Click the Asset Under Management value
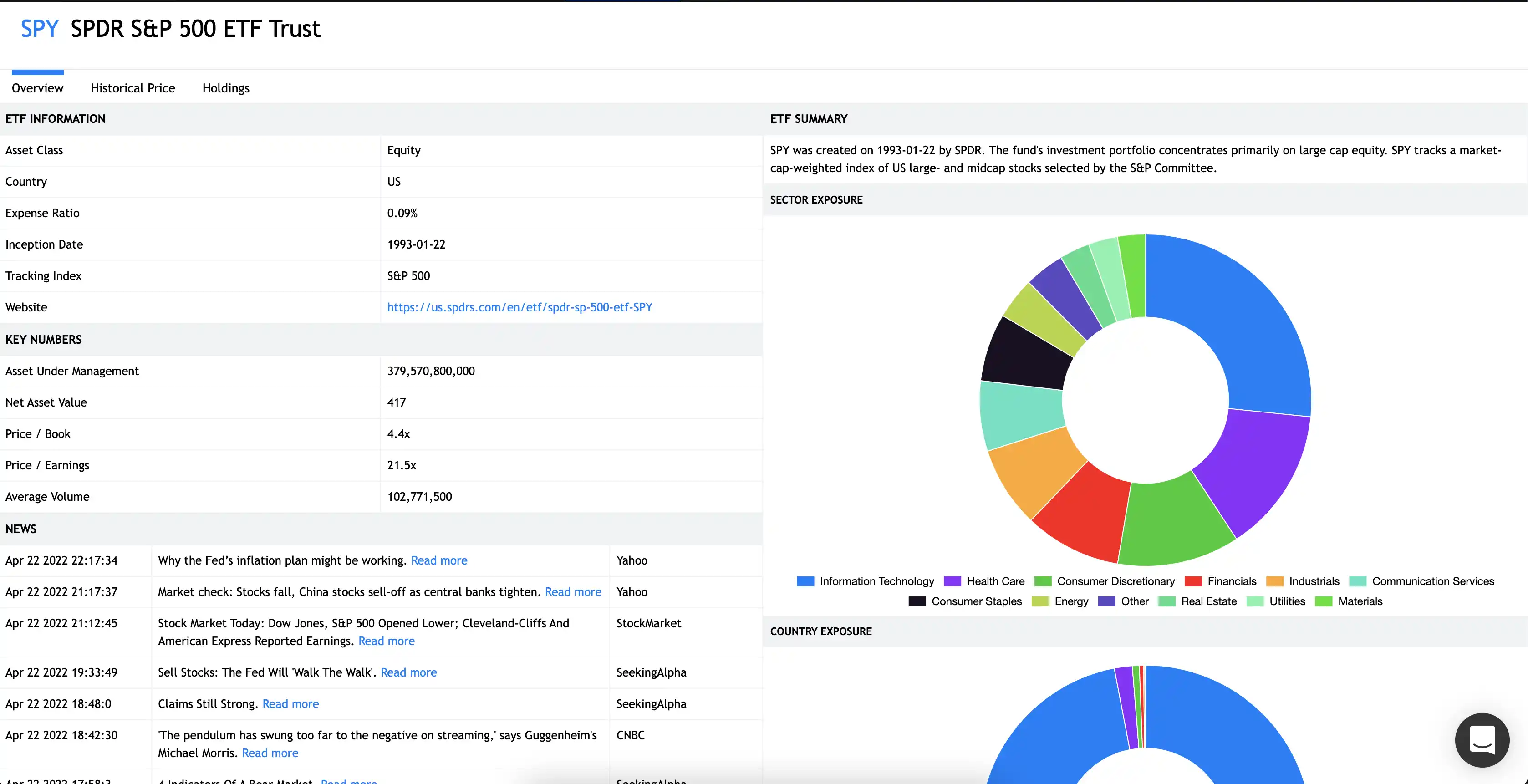 431,371
